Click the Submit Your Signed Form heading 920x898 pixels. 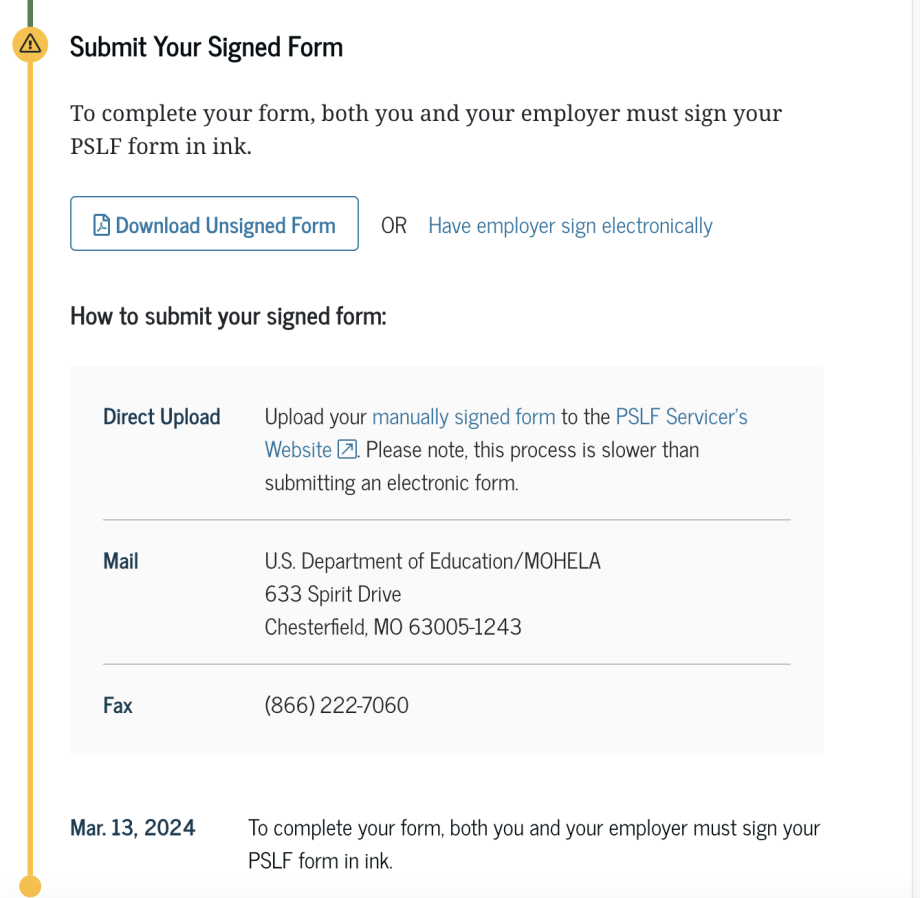[x=206, y=47]
